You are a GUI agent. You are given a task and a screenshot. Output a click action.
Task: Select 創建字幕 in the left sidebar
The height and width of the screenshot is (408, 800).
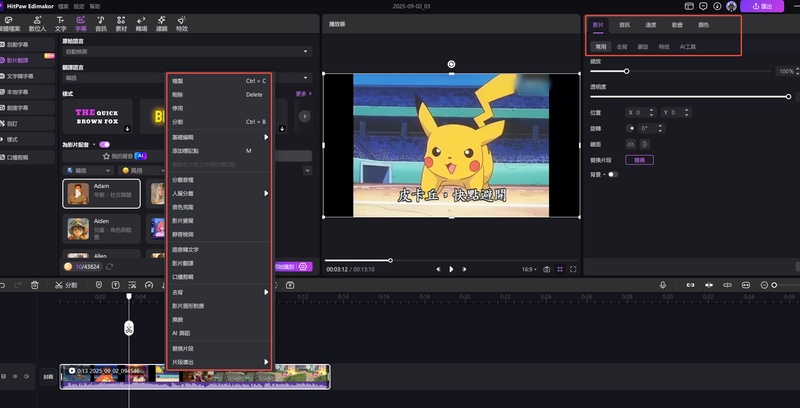click(27, 108)
